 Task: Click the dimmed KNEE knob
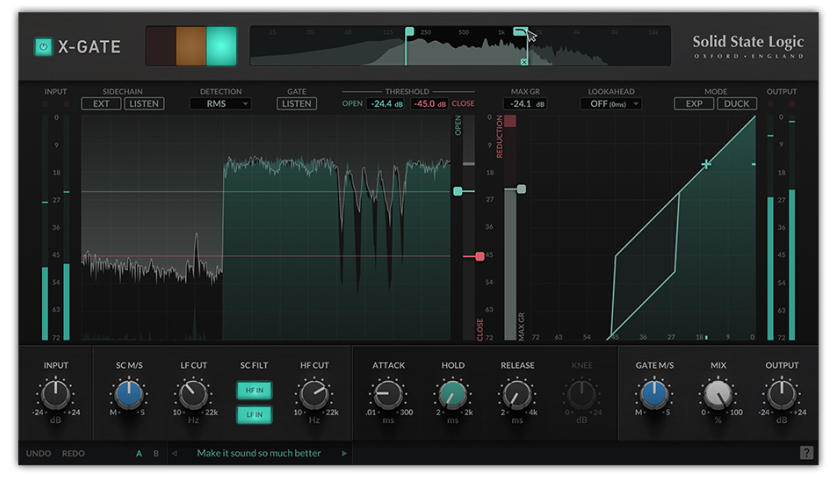pyautogui.click(x=582, y=394)
